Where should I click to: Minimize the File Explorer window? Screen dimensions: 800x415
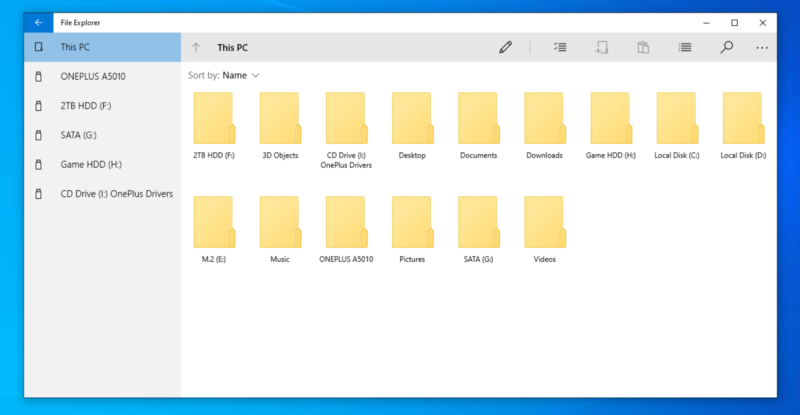pos(706,22)
